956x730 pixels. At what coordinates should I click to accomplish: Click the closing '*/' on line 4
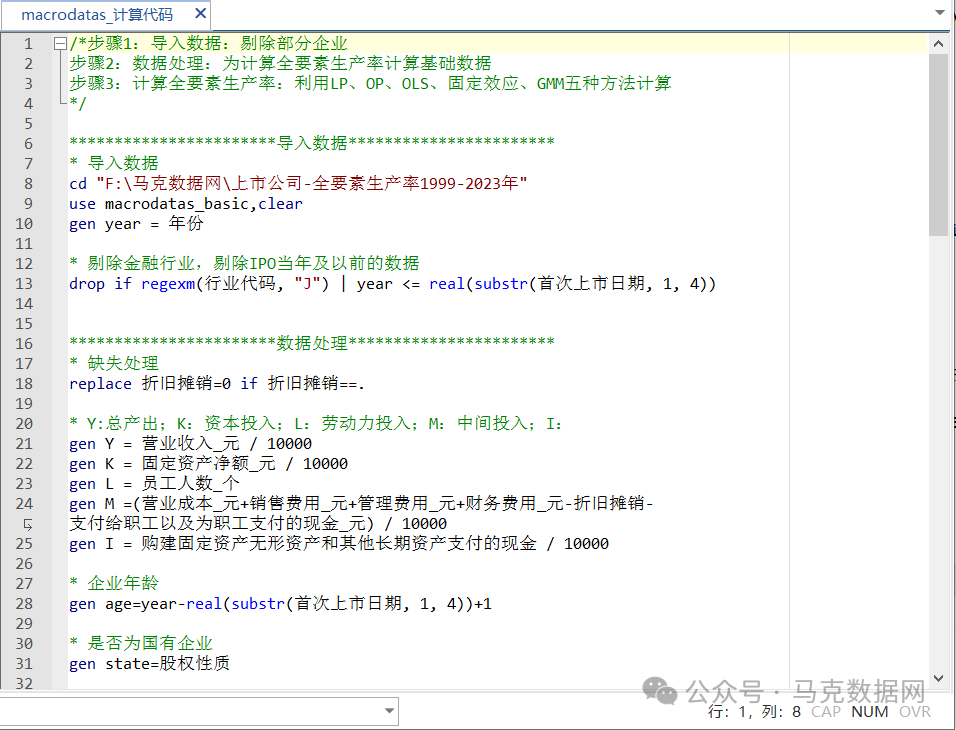coord(78,103)
